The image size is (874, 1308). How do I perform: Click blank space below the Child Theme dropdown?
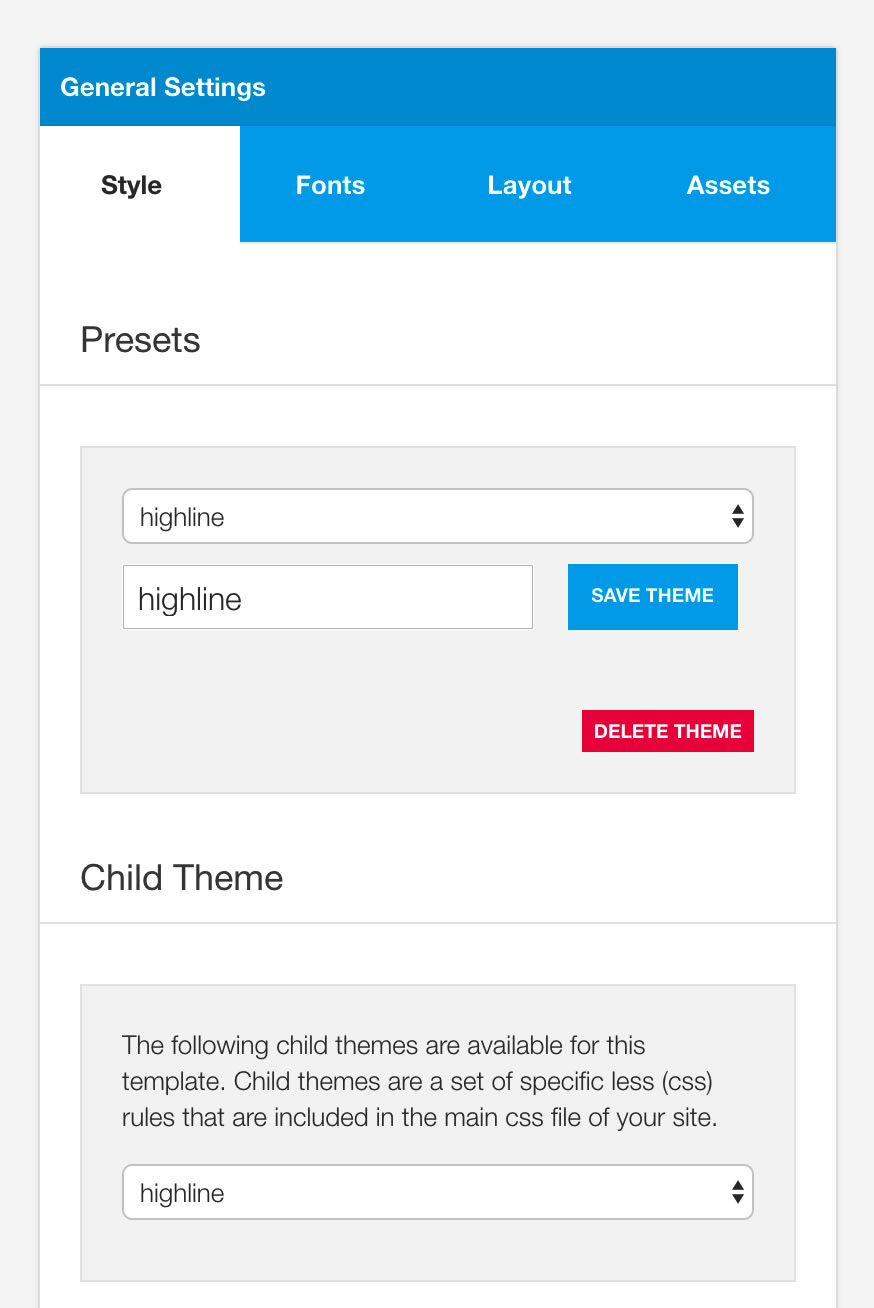(x=438, y=1250)
